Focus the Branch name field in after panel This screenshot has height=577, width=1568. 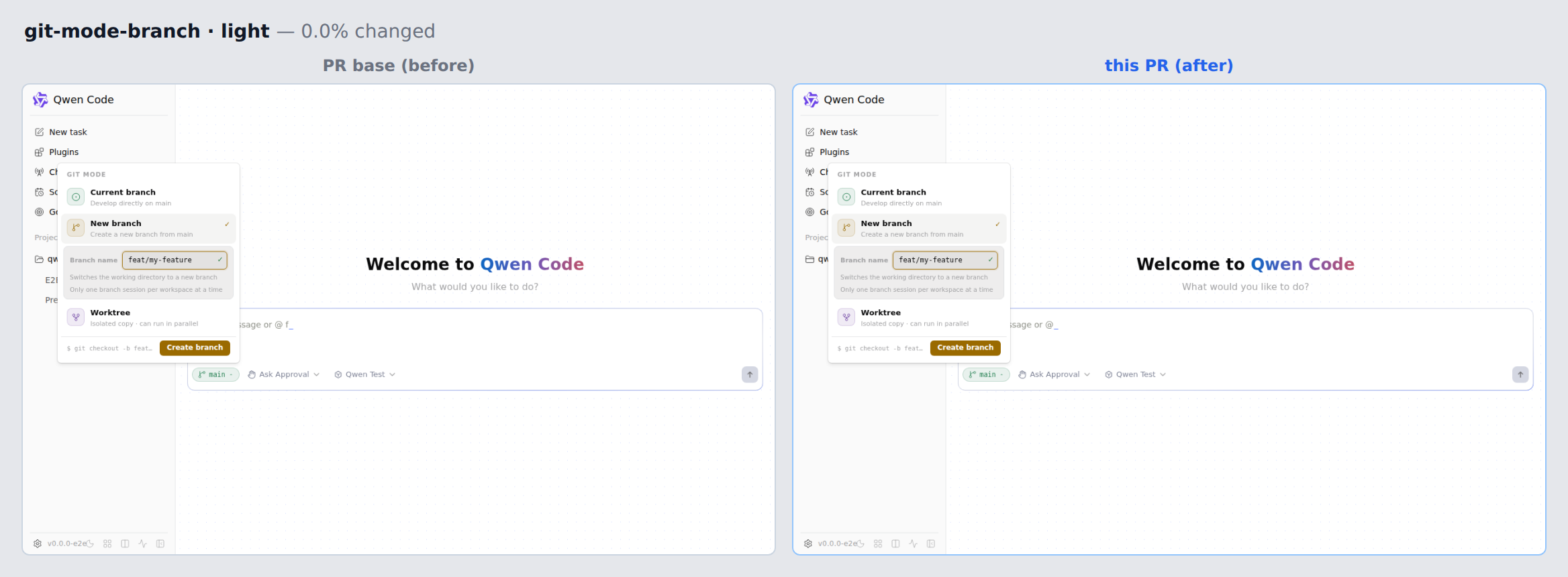[x=945, y=260]
